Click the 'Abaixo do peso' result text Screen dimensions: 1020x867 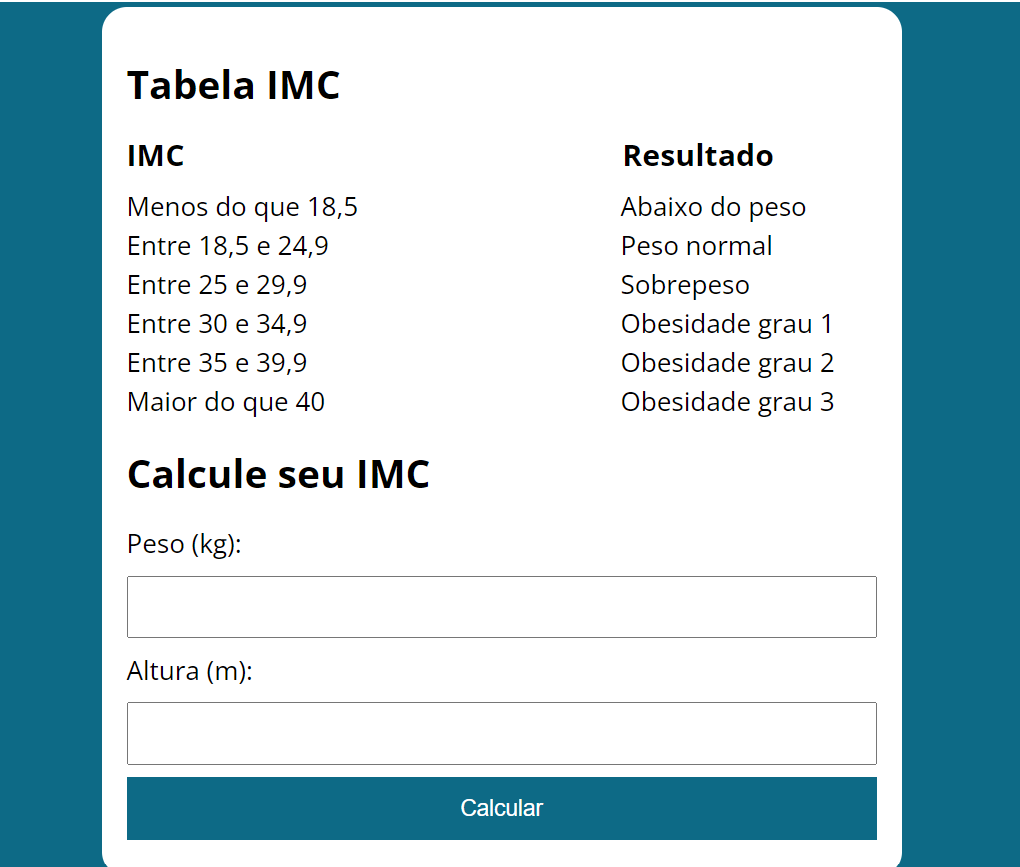(713, 207)
